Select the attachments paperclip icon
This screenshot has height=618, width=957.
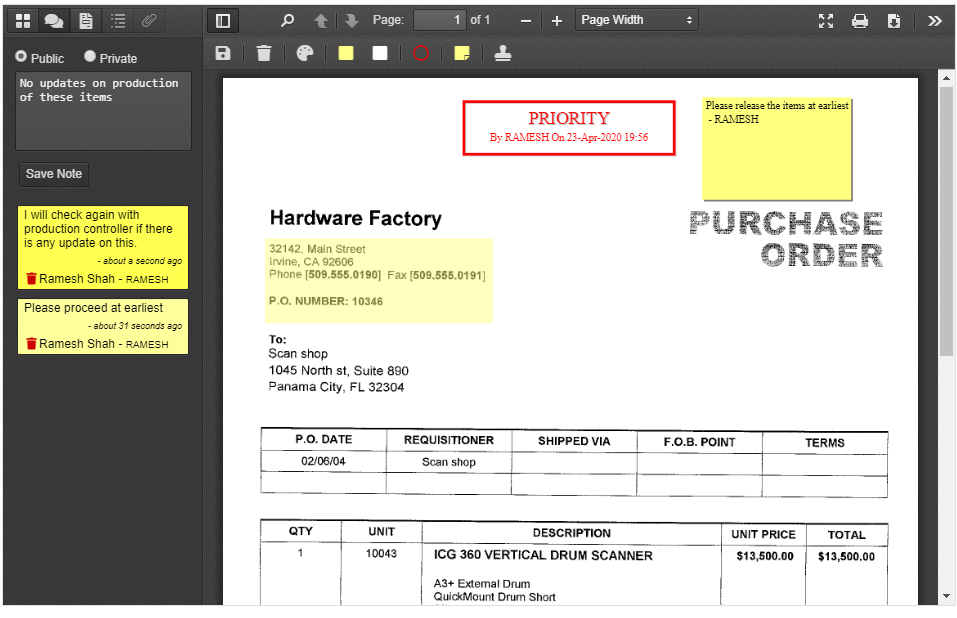point(150,20)
